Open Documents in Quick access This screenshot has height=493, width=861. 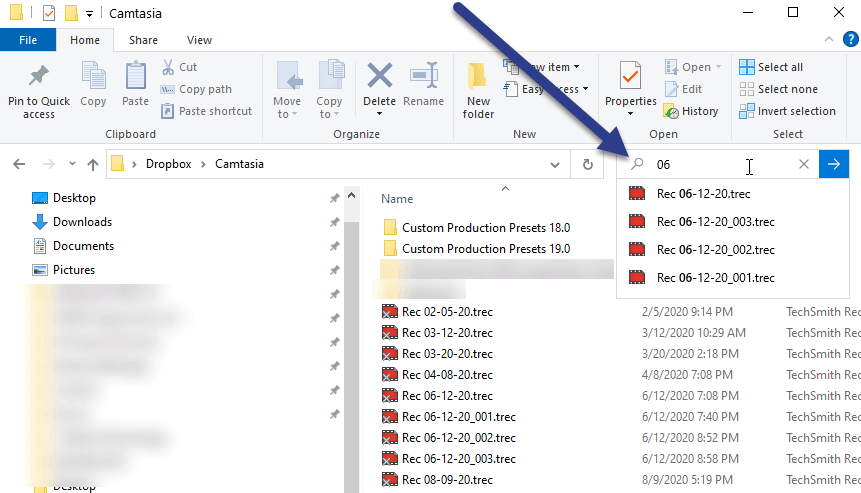click(x=73, y=246)
